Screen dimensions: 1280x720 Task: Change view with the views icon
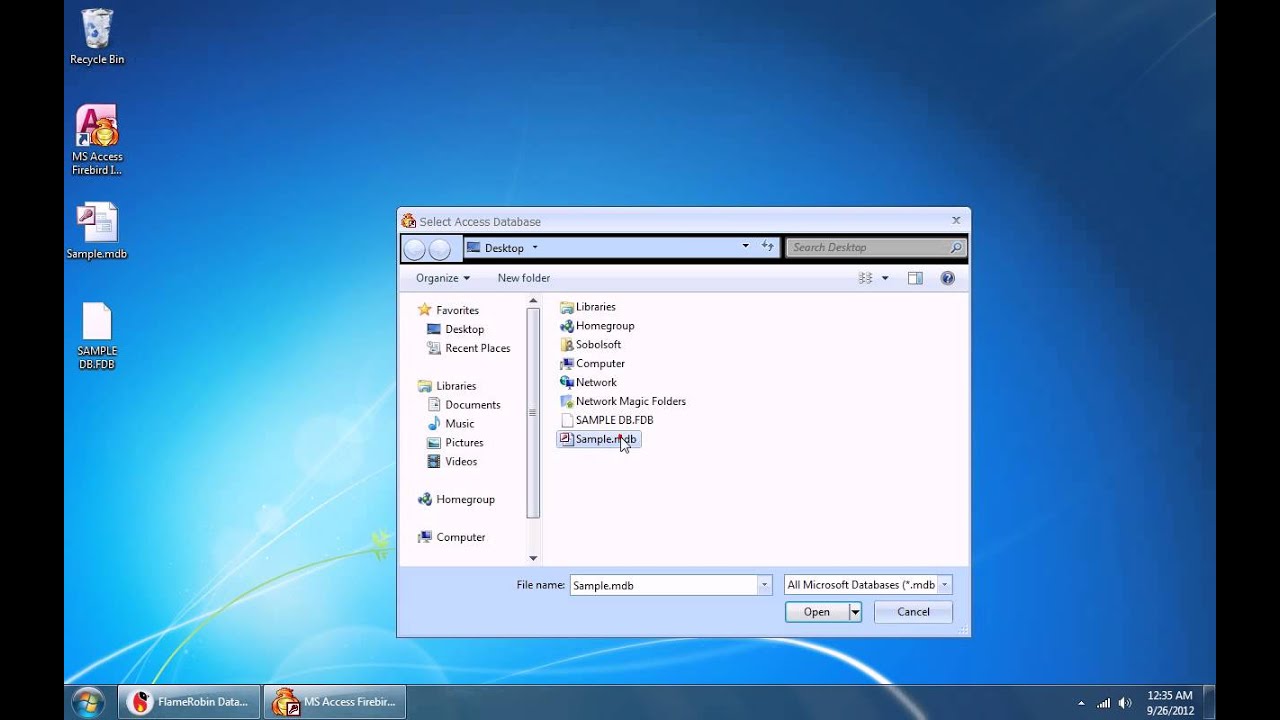click(865, 278)
